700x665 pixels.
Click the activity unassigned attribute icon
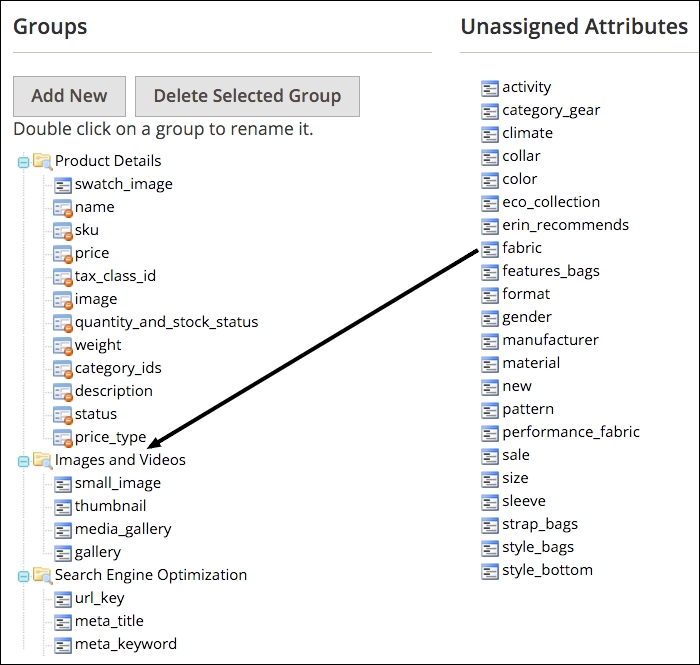point(490,88)
